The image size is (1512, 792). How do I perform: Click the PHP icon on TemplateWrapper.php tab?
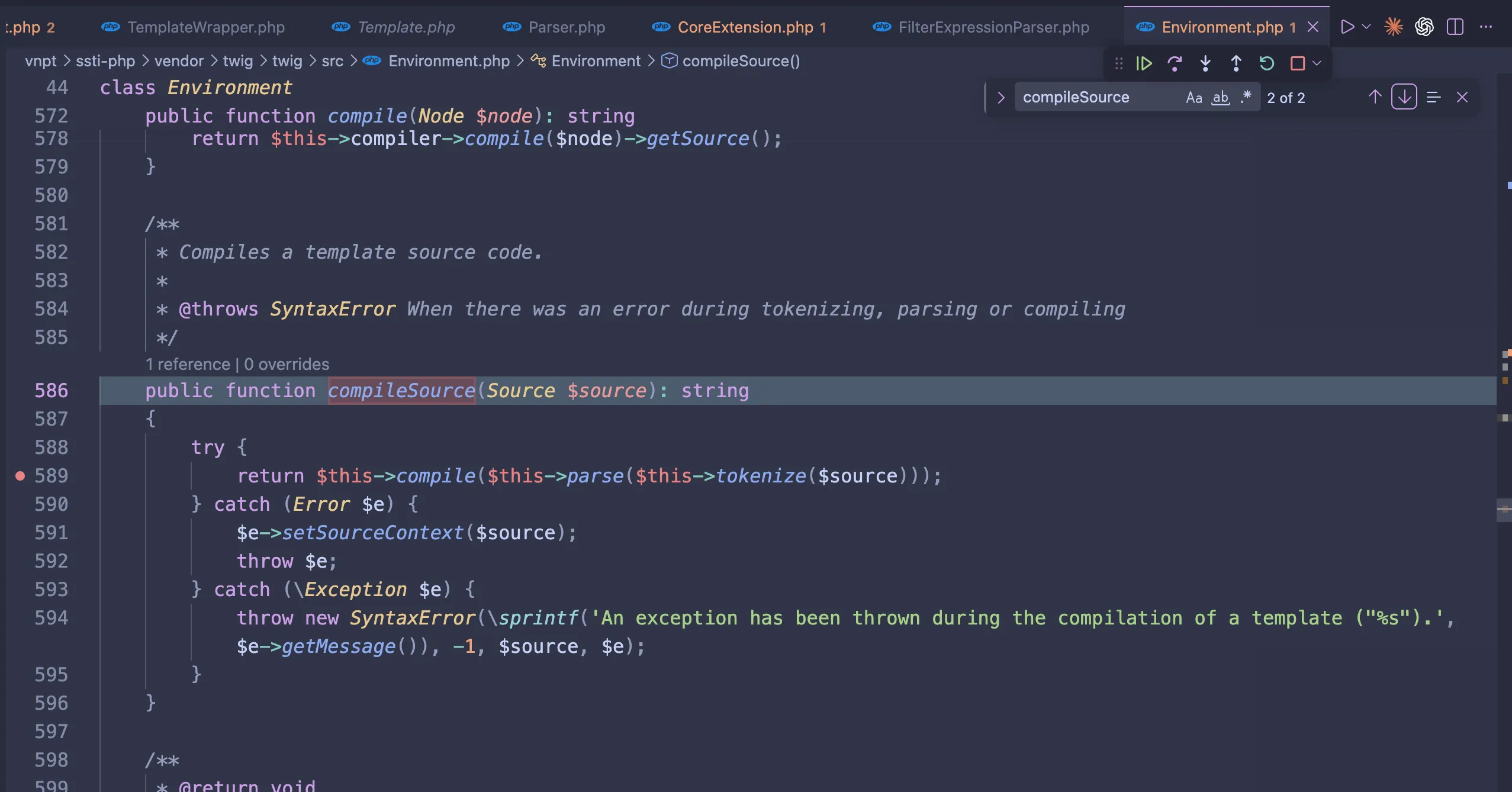(x=111, y=27)
